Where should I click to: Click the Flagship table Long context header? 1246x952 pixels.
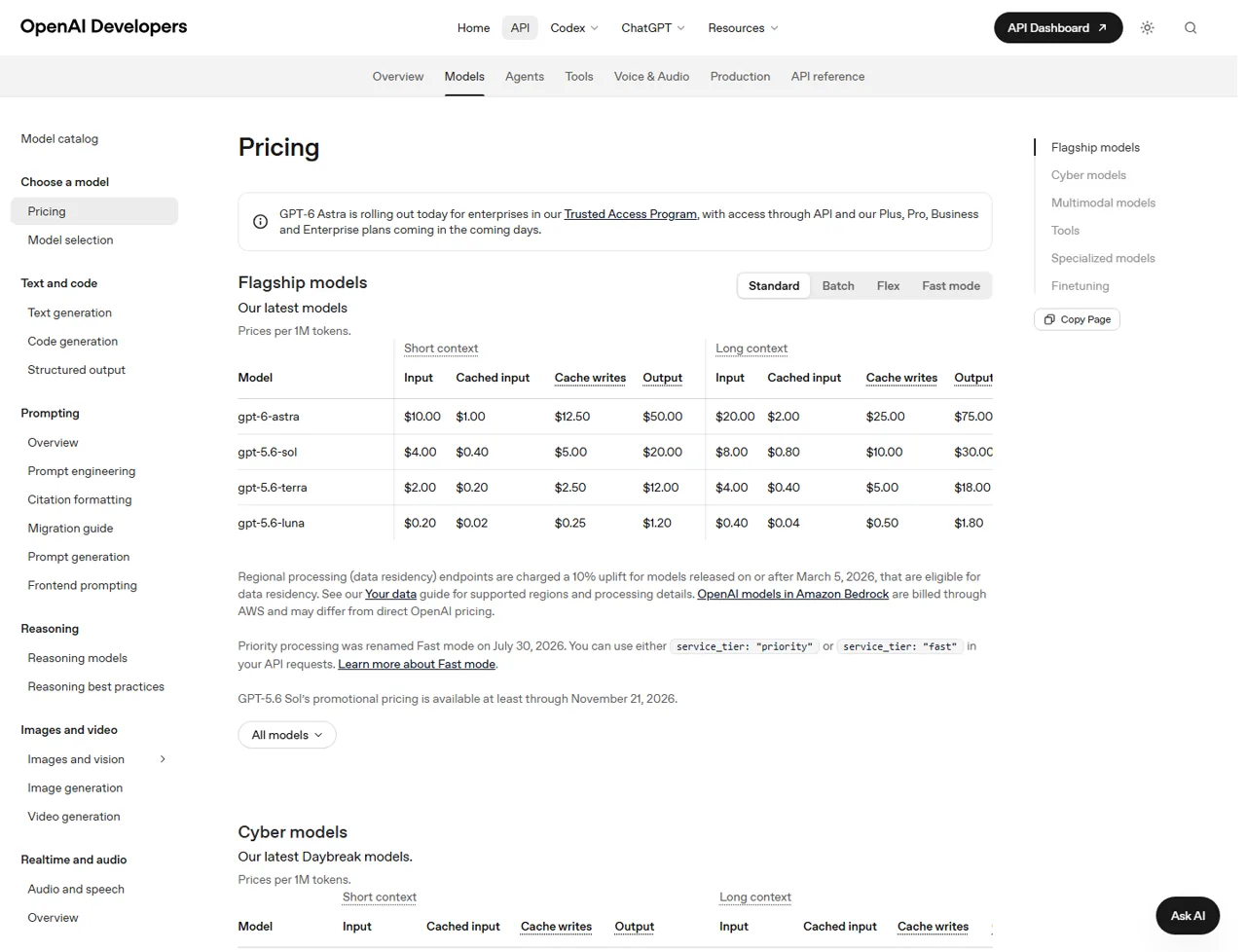click(x=751, y=348)
